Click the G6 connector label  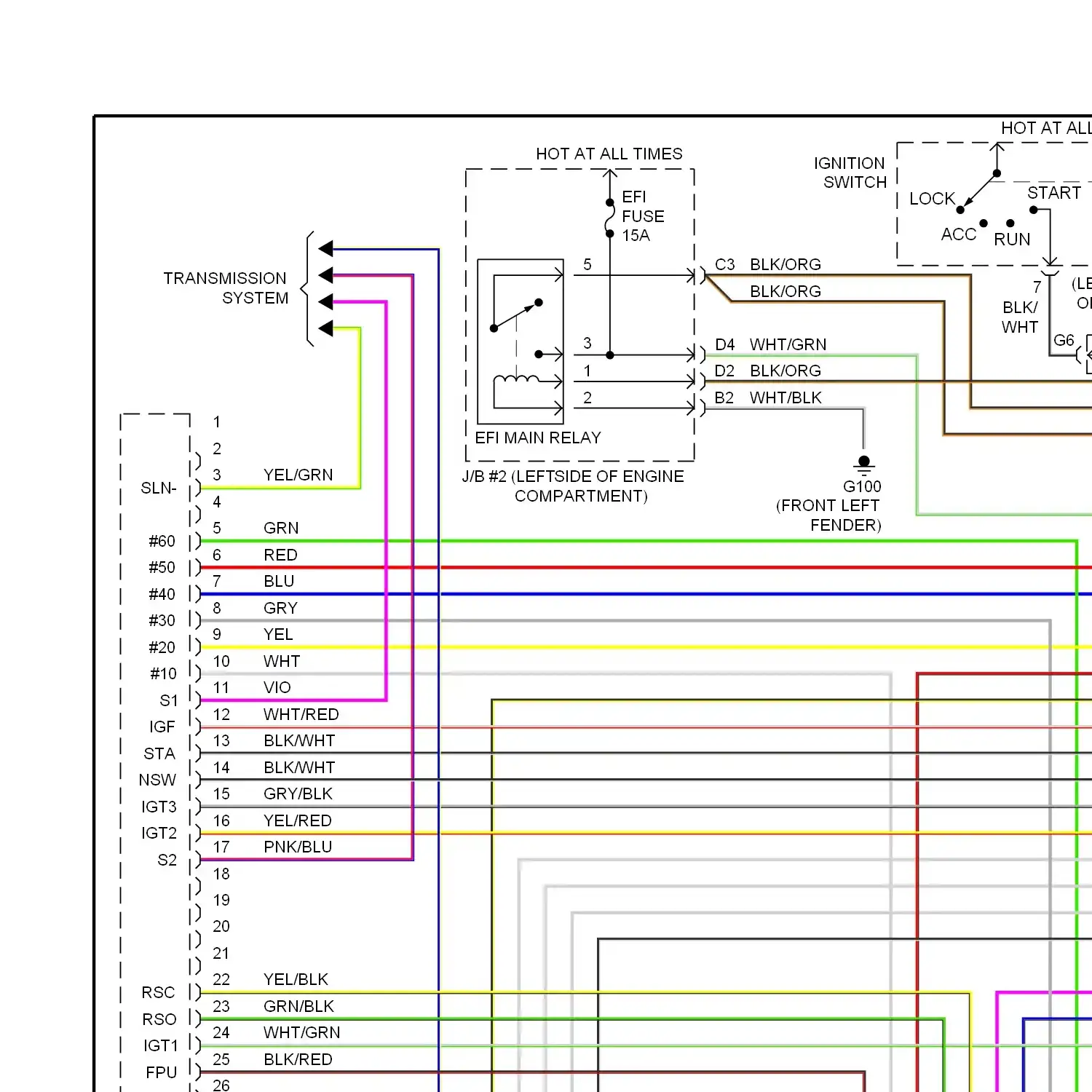point(1064,340)
